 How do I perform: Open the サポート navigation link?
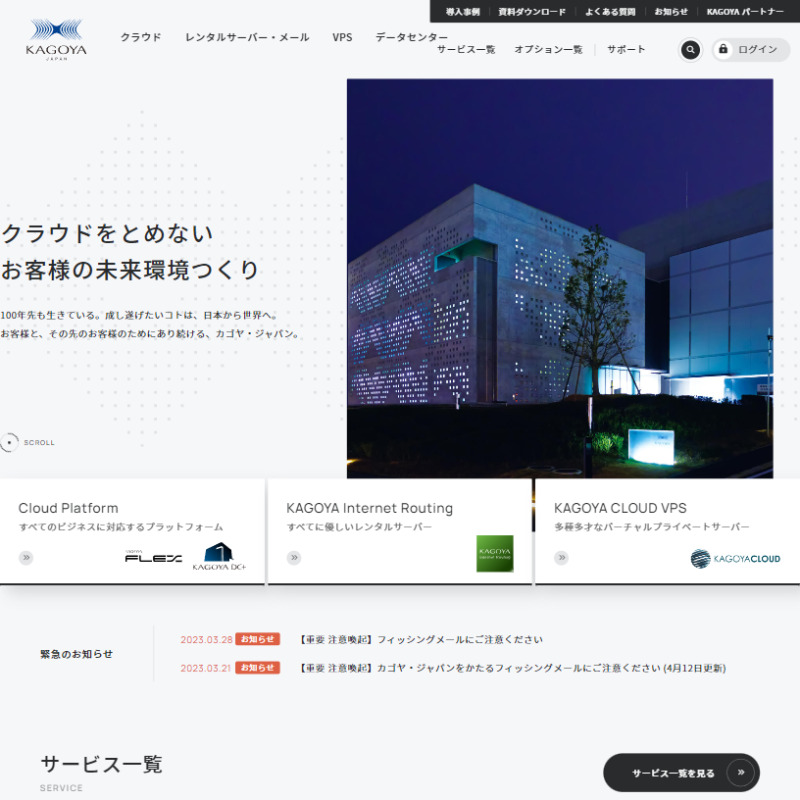point(626,49)
